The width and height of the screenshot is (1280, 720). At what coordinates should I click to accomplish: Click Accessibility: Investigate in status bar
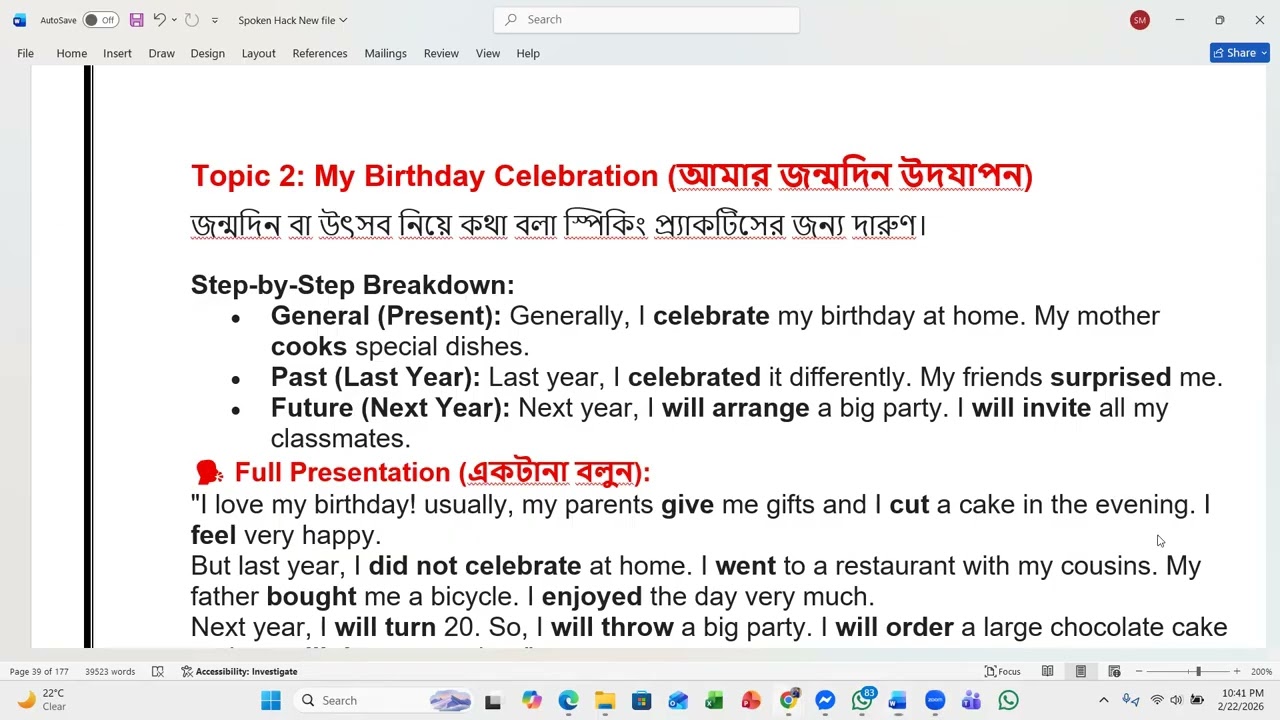tap(239, 671)
